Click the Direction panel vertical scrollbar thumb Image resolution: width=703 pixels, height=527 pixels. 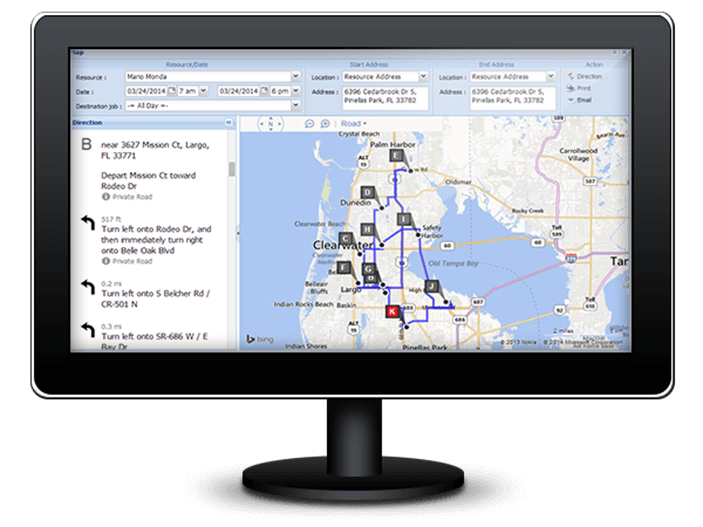[x=232, y=169]
